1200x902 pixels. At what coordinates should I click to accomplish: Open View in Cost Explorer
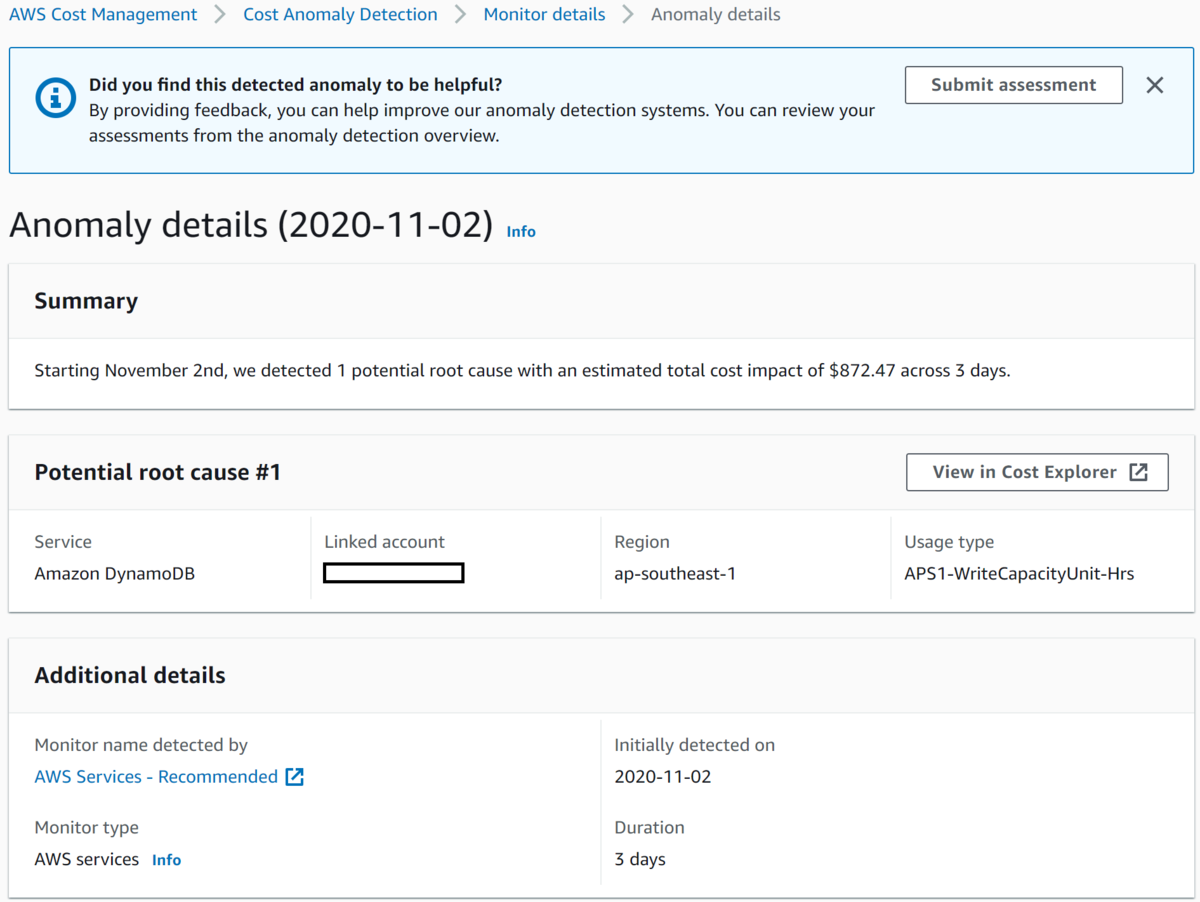(x=1037, y=472)
